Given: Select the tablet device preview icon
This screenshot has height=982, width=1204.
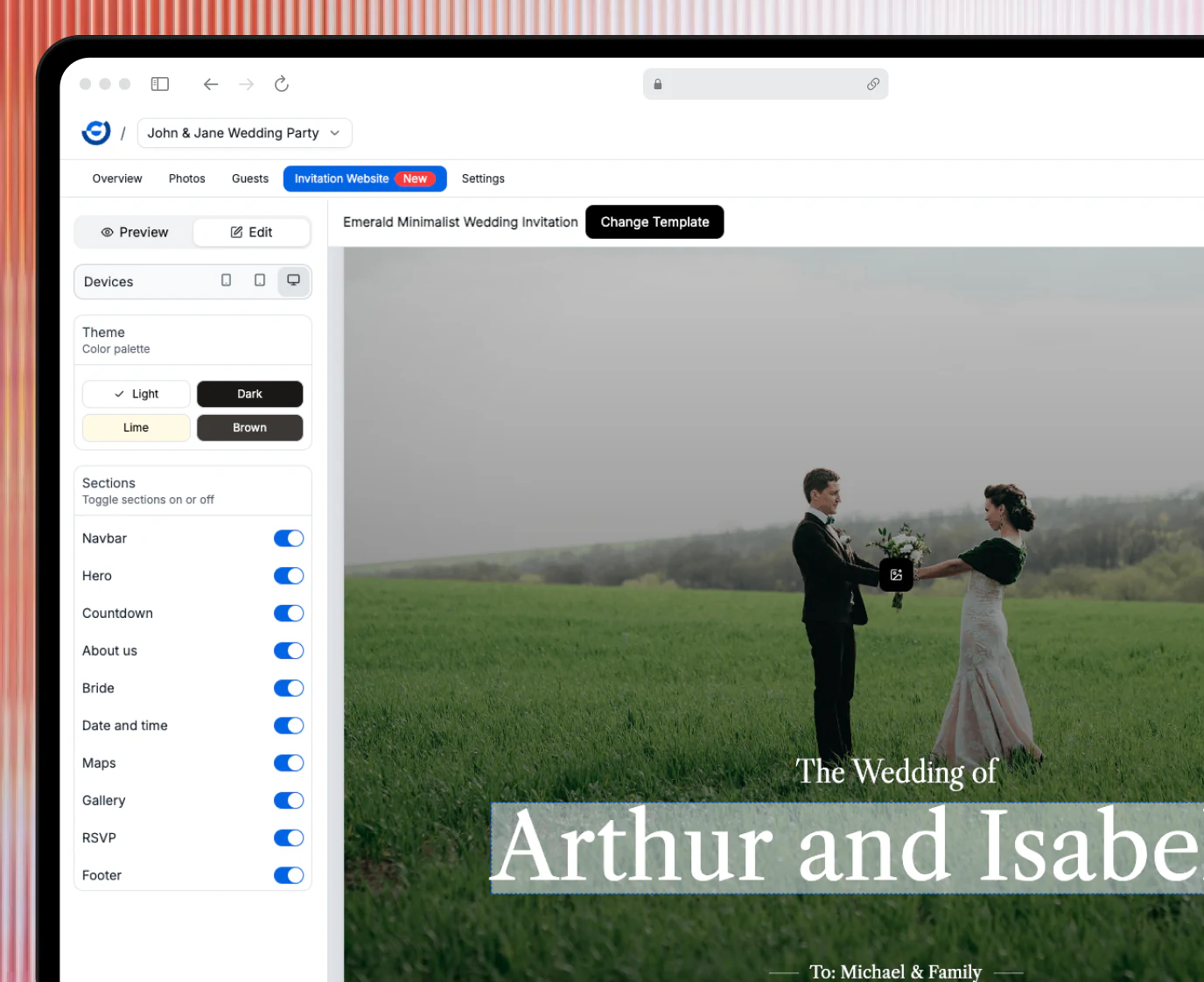Looking at the screenshot, I should (260, 280).
